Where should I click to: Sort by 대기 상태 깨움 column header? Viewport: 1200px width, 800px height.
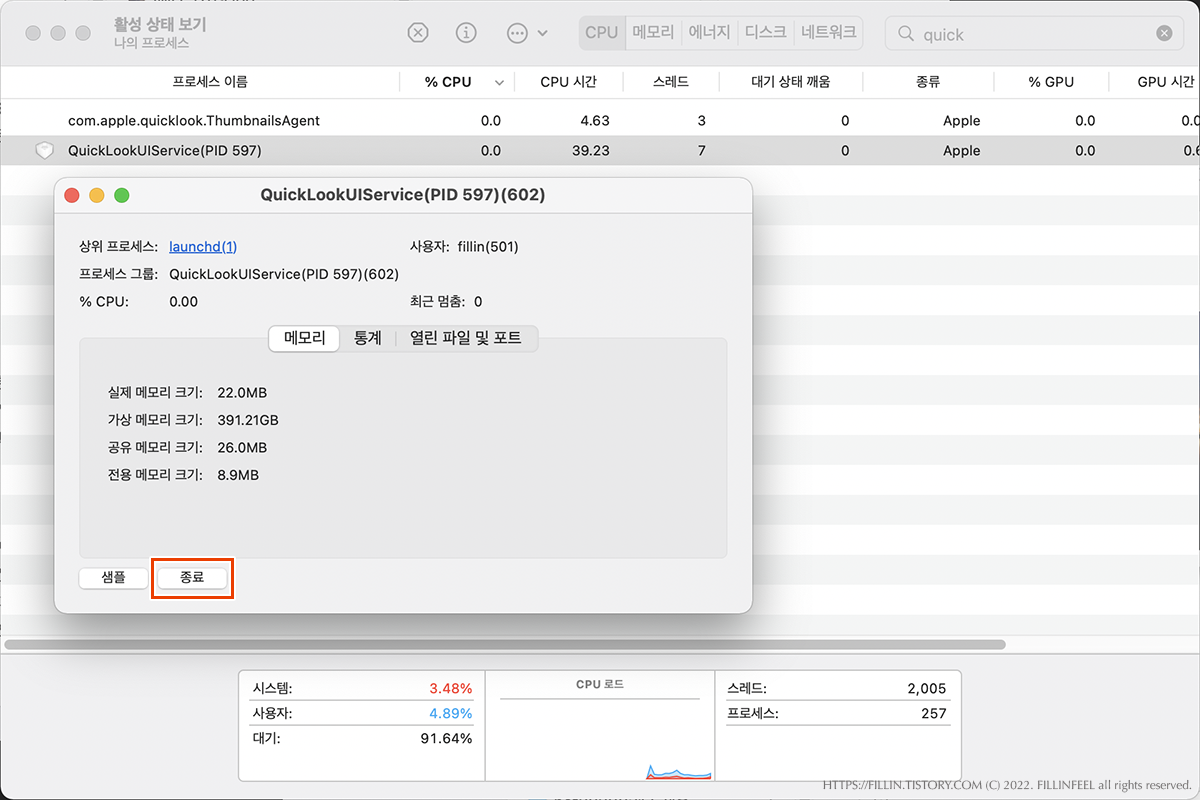[x=791, y=82]
